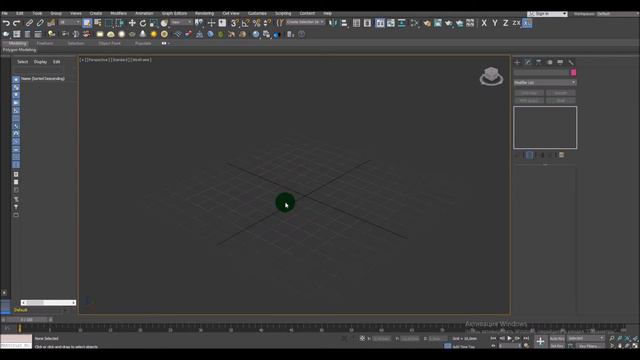Image resolution: width=640 pixels, height=360 pixels.
Task: Open the Modifiers menu
Action: 118,13
